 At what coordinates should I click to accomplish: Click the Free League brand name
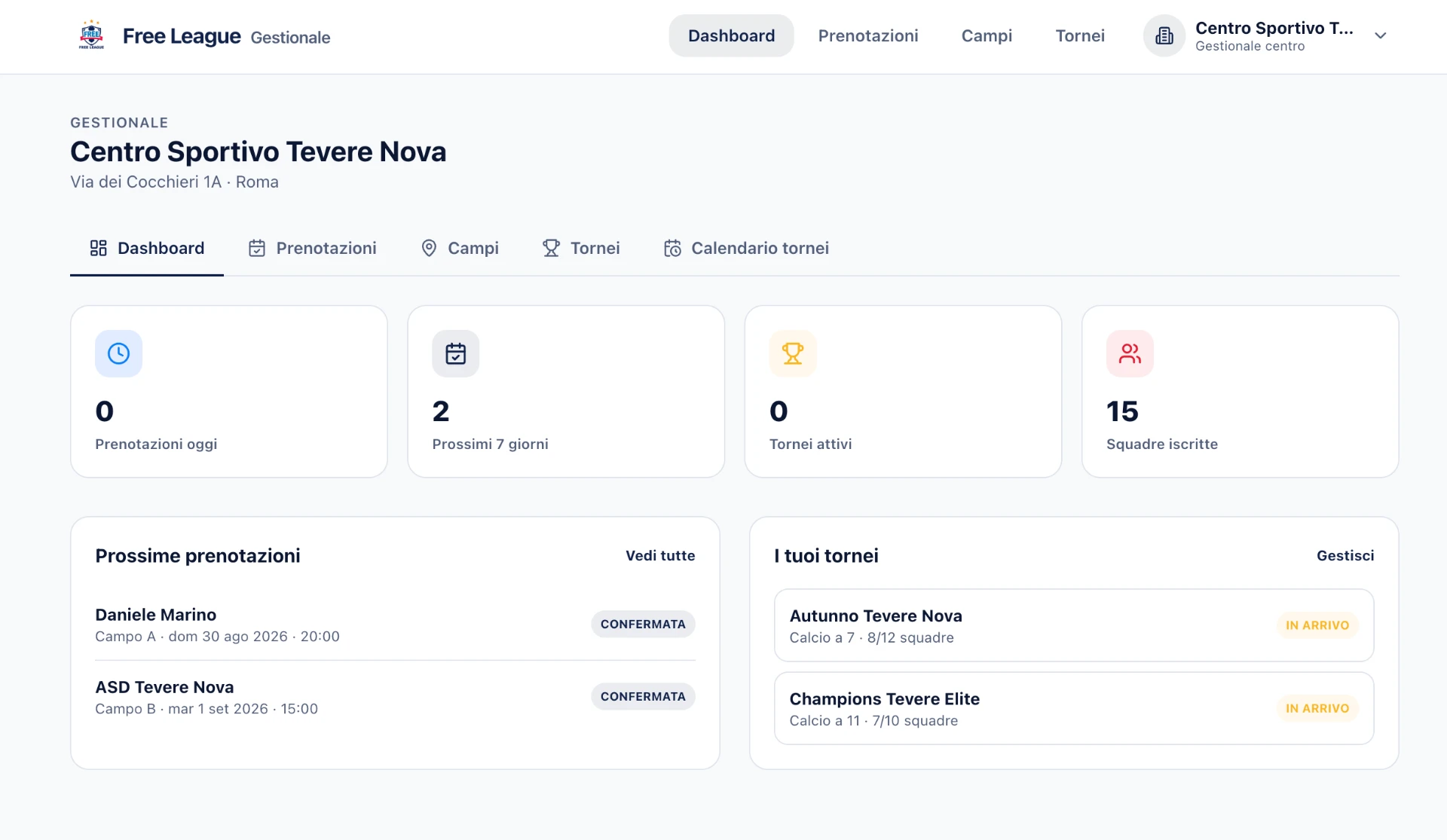point(182,35)
